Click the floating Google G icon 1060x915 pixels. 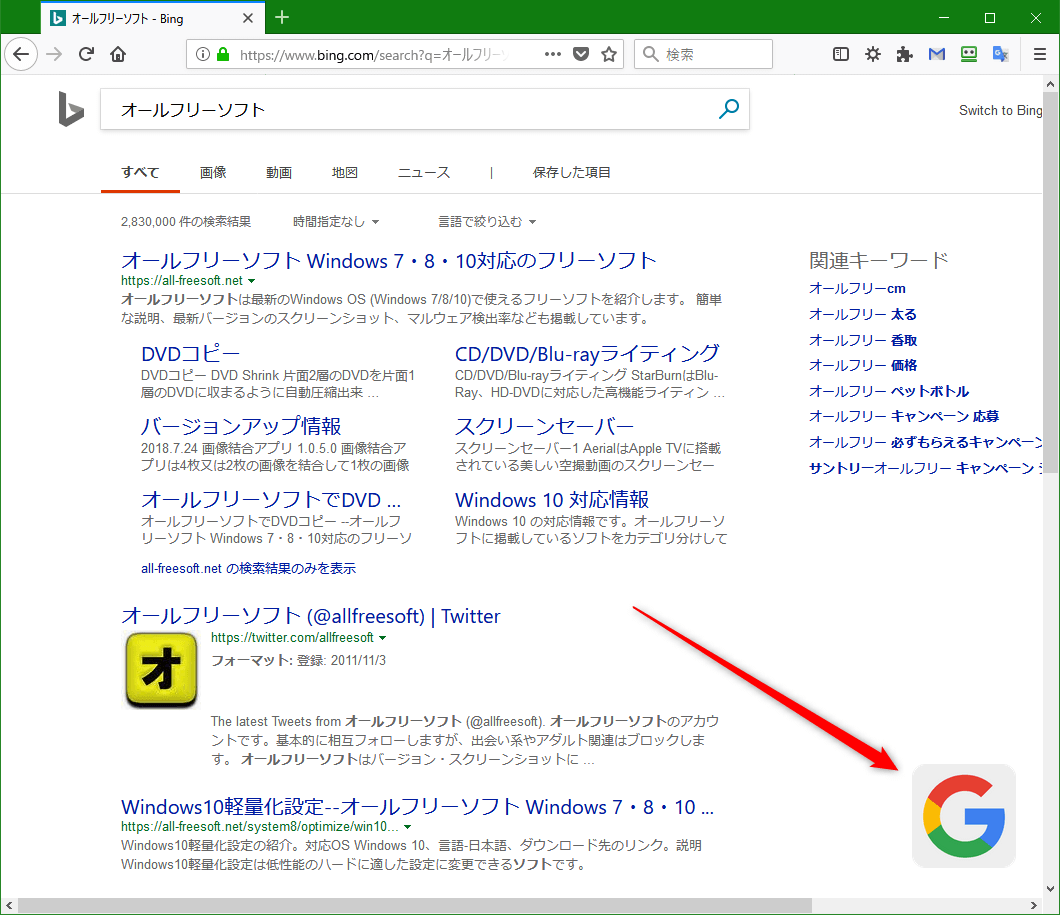click(x=963, y=816)
